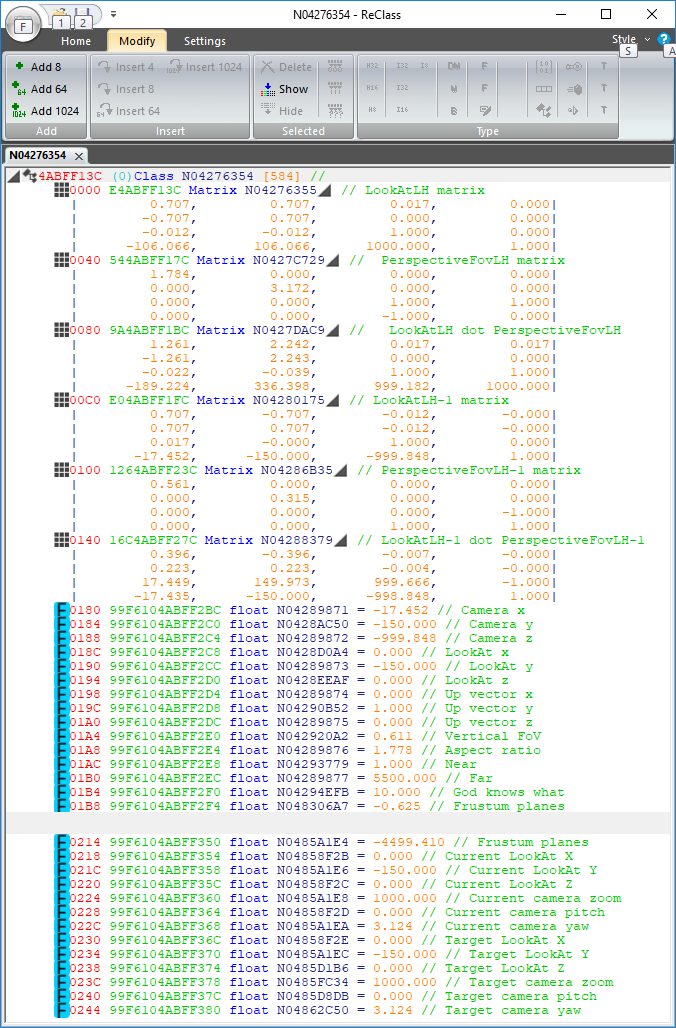Open the Quick Access Toolbar customize arrow
The width and height of the screenshot is (676, 1028).
click(114, 15)
